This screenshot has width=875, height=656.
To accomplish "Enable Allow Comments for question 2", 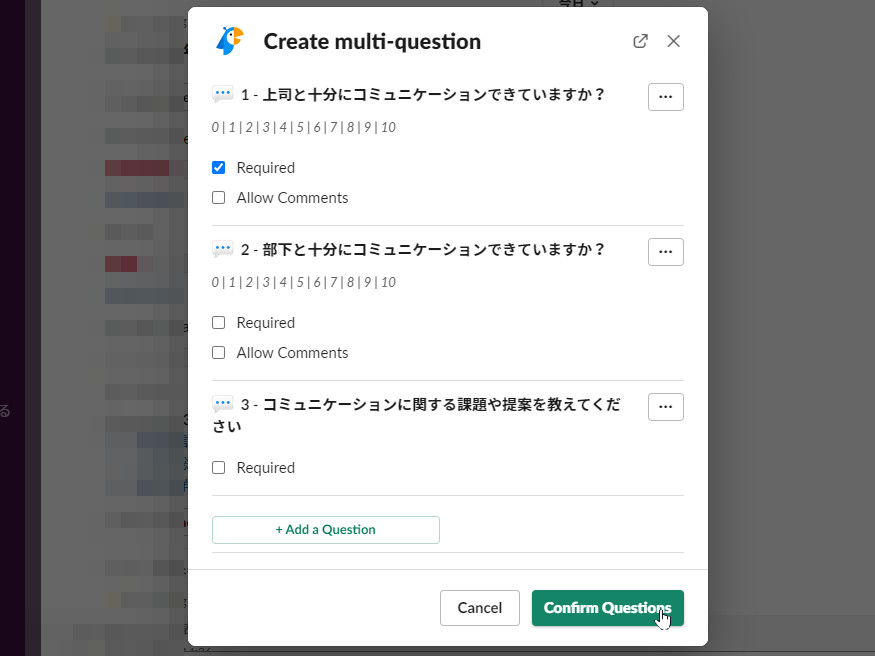I will click(219, 353).
